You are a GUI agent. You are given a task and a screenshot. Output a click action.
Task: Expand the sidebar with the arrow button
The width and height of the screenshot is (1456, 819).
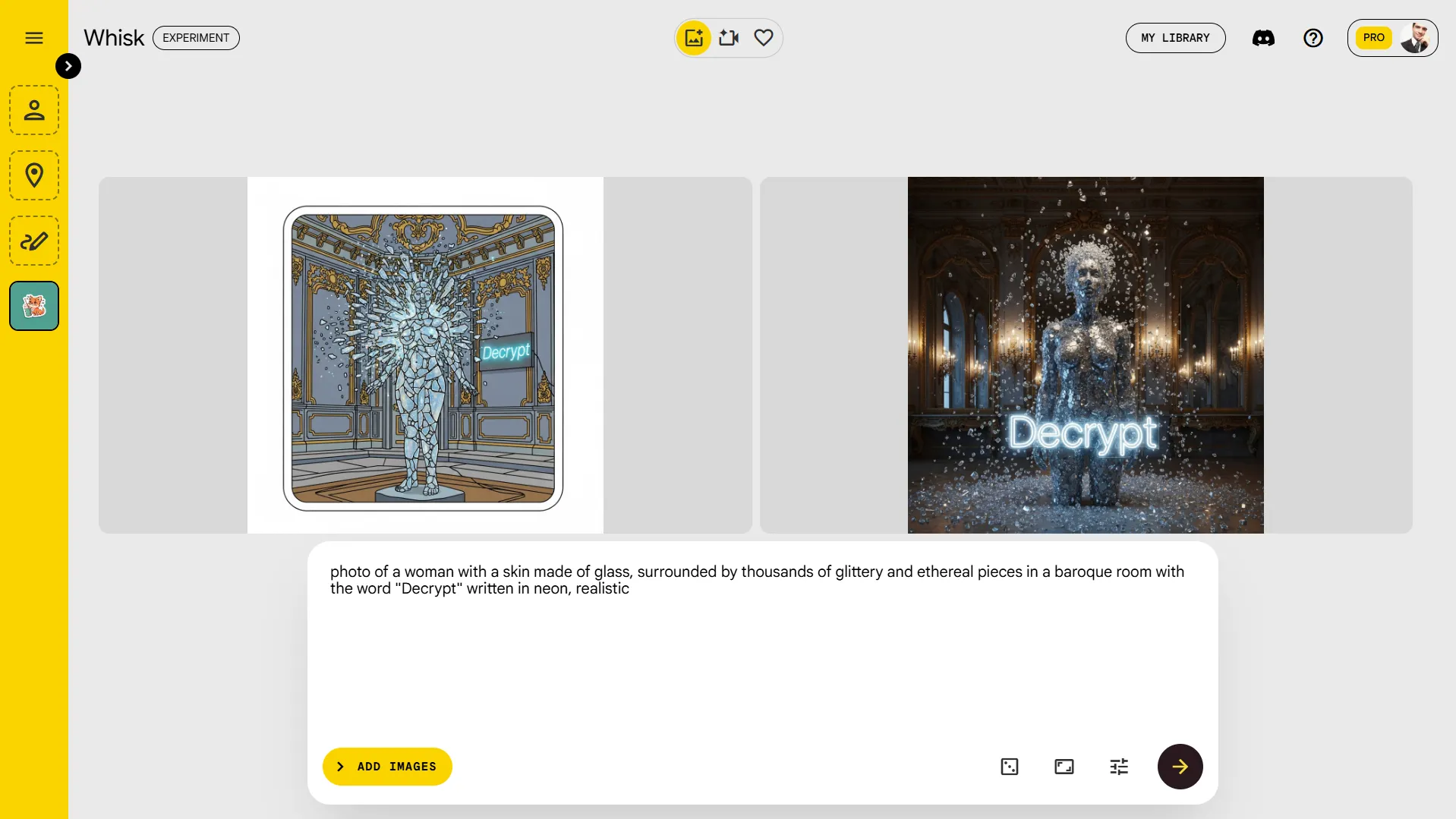68,66
